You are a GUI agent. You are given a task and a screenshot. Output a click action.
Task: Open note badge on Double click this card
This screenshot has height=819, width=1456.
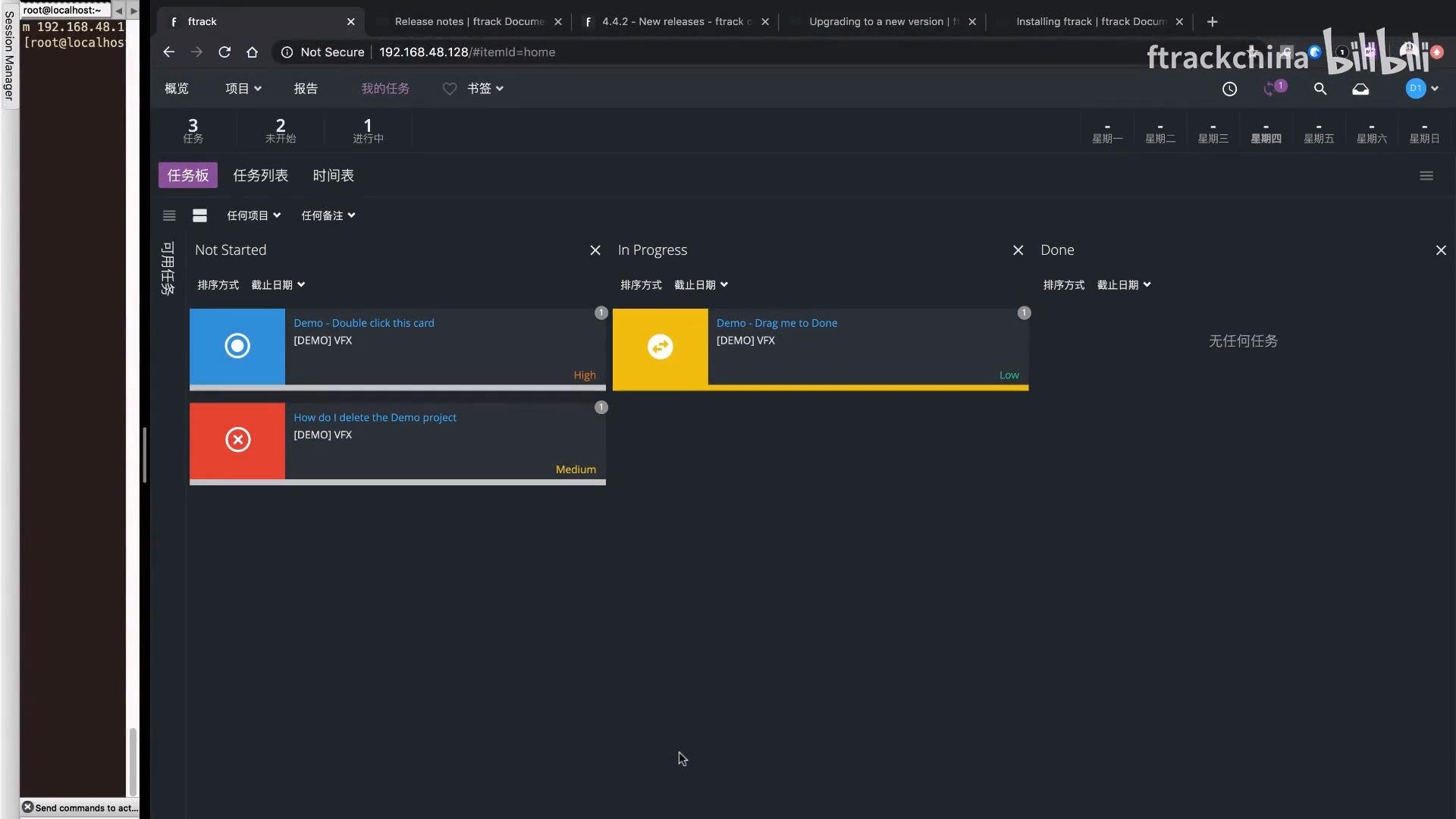[x=601, y=312]
